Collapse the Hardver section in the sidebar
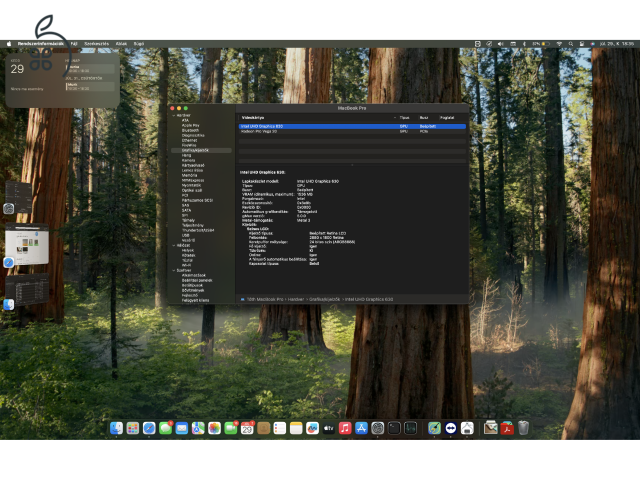This screenshot has height=480, width=640. tap(173, 116)
